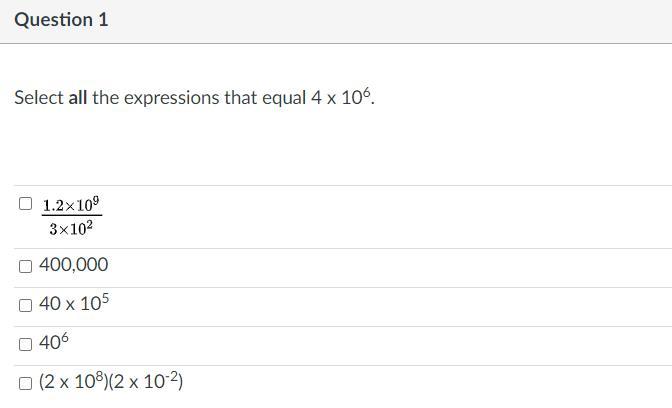This screenshot has height=408, width=672.
Task: Click the "40 x 10⁵" answer text
Action: click(73, 304)
